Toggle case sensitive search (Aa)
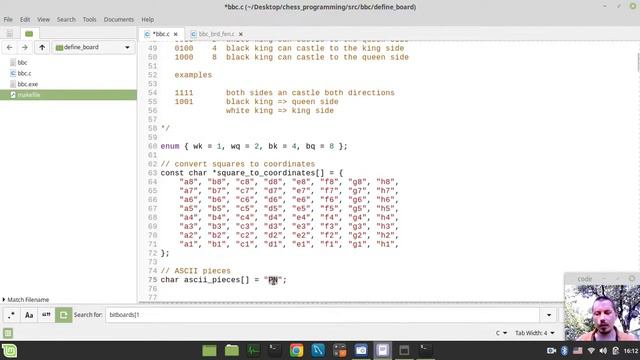The width and height of the screenshot is (640, 360). 29,315
